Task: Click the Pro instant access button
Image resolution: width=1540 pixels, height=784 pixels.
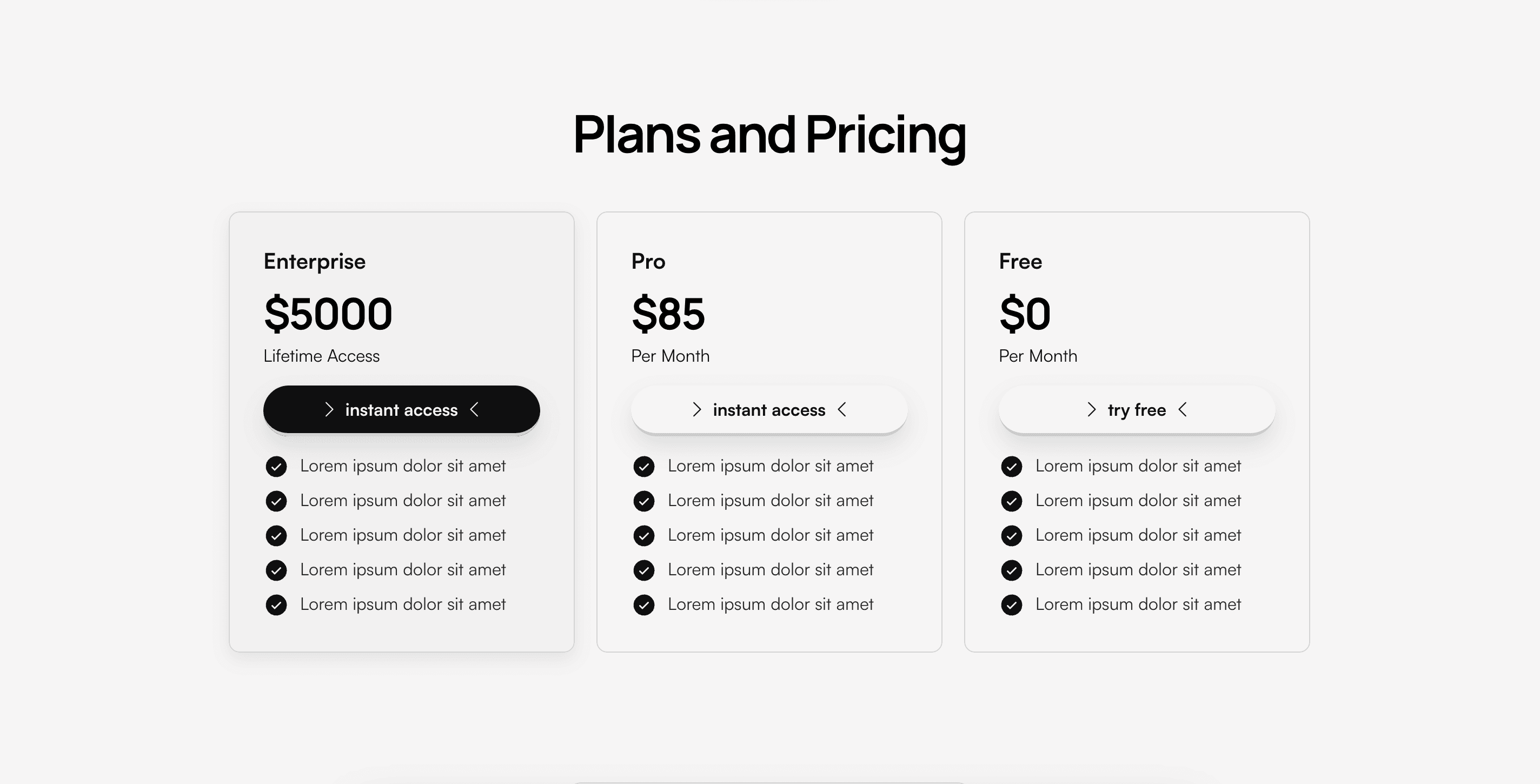Action: pos(769,409)
